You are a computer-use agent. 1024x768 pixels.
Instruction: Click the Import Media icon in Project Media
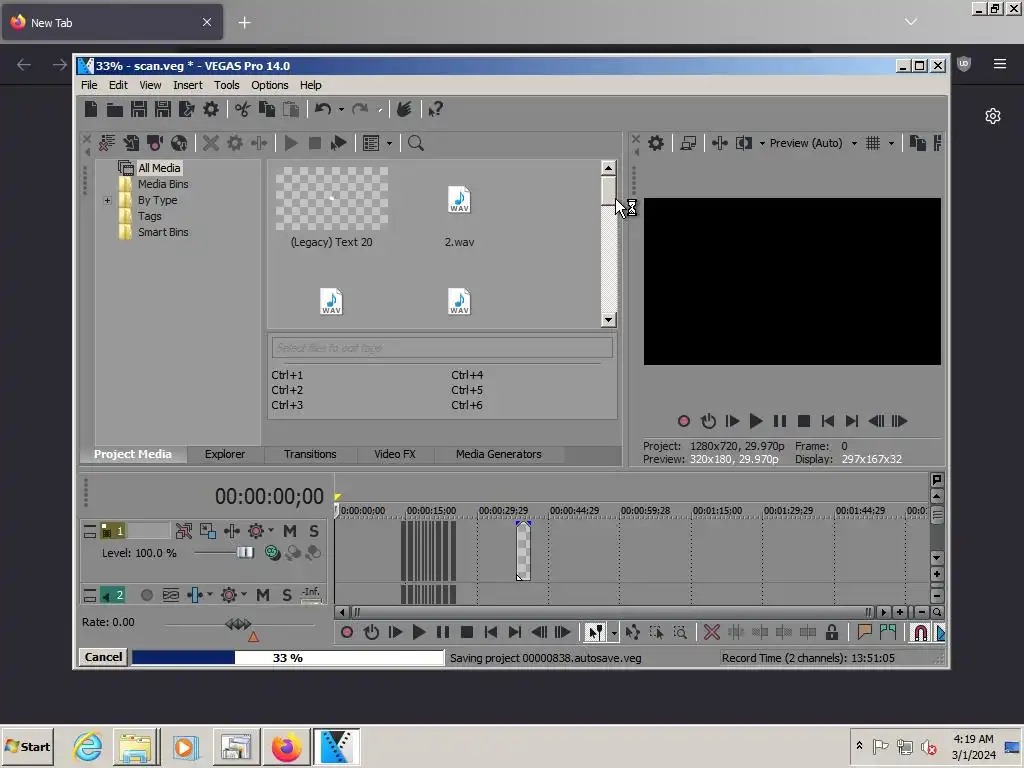pyautogui.click(x=131, y=143)
